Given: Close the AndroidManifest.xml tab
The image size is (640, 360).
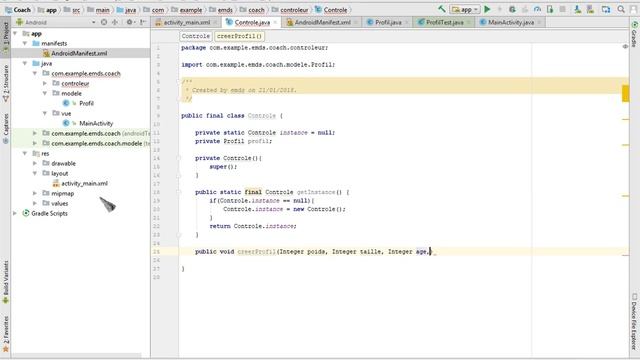Looking at the screenshot, I should tap(356, 22).
